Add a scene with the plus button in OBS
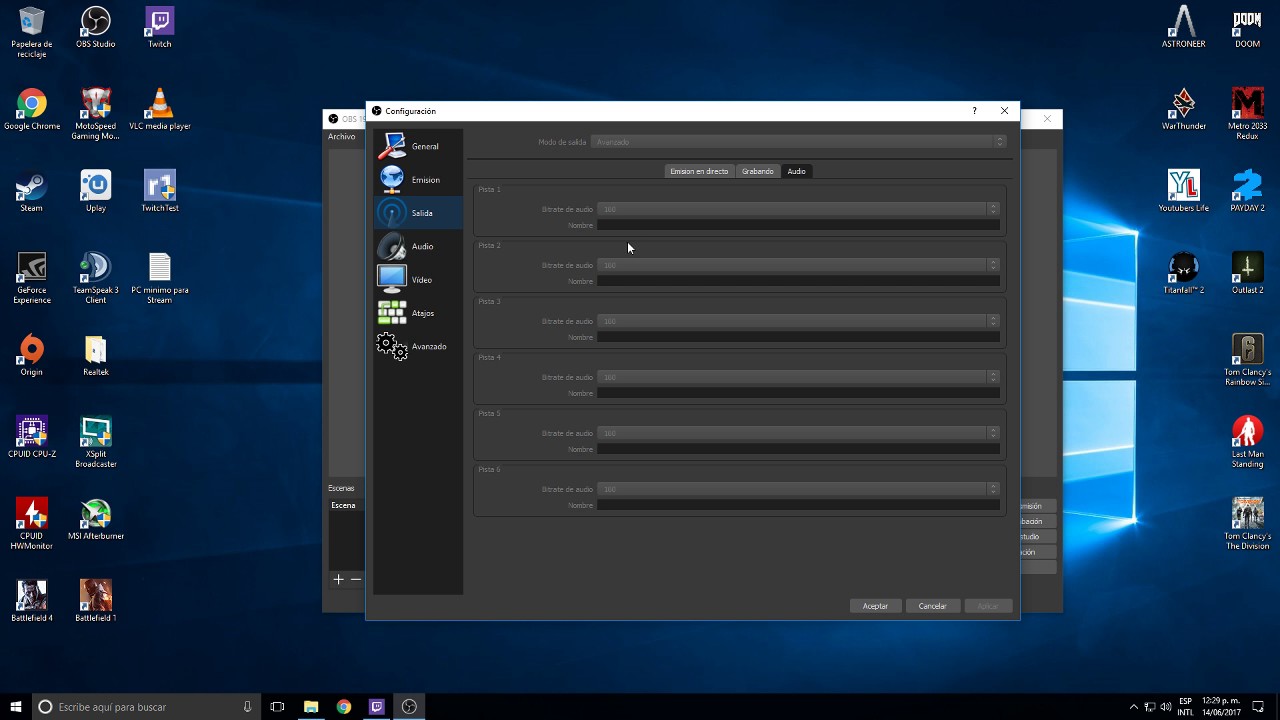 (x=338, y=579)
